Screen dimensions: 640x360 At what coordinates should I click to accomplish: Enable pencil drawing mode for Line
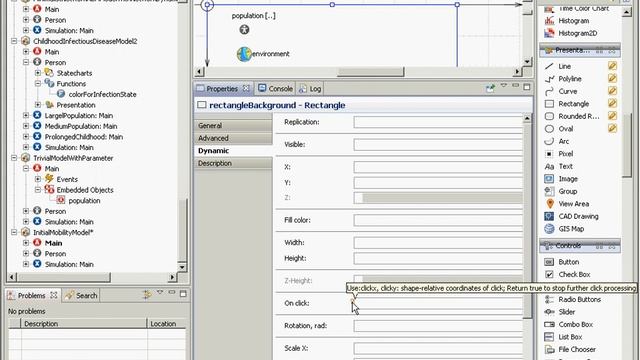pyautogui.click(x=612, y=66)
